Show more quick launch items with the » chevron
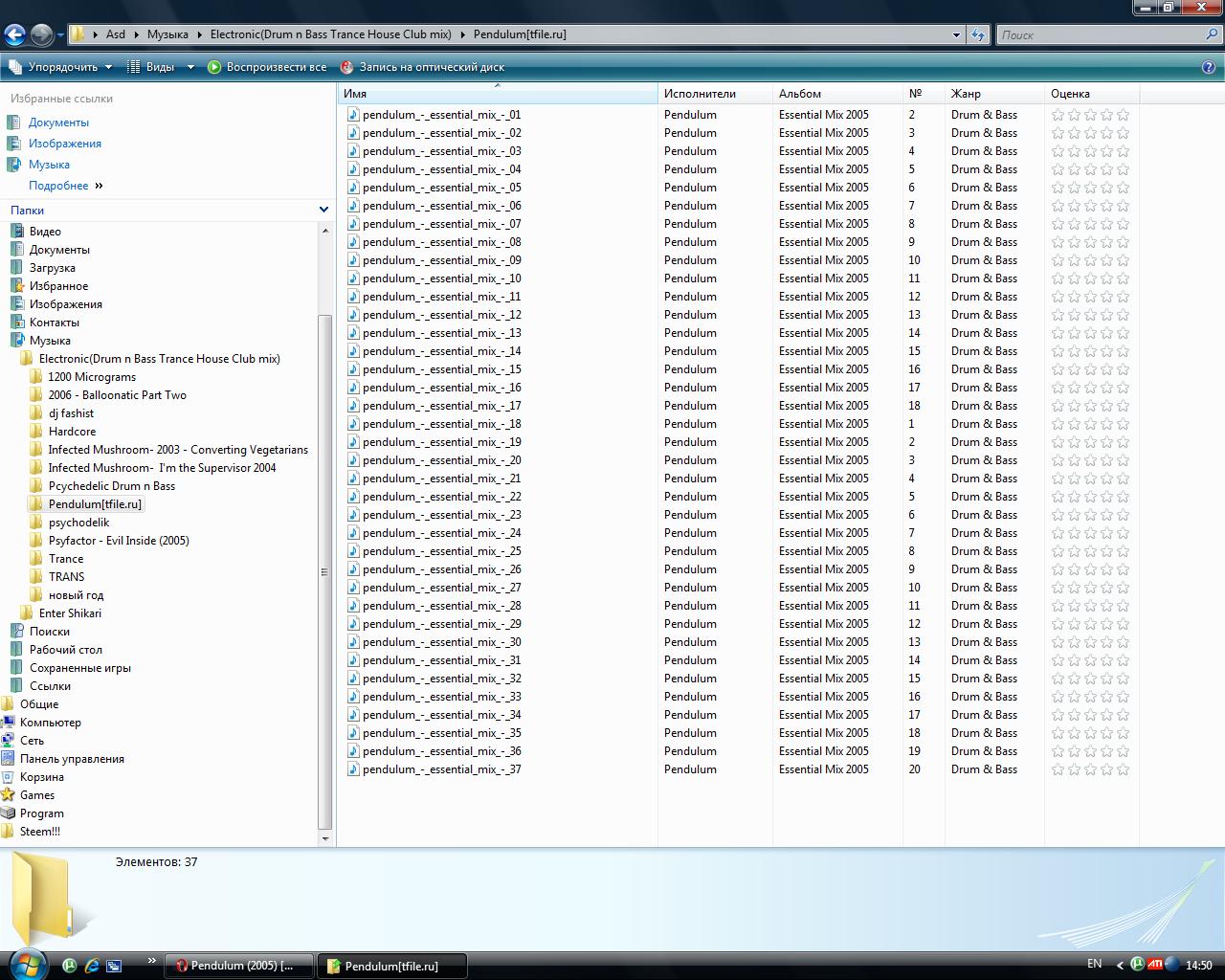This screenshot has width=1225, height=980. coord(151,961)
